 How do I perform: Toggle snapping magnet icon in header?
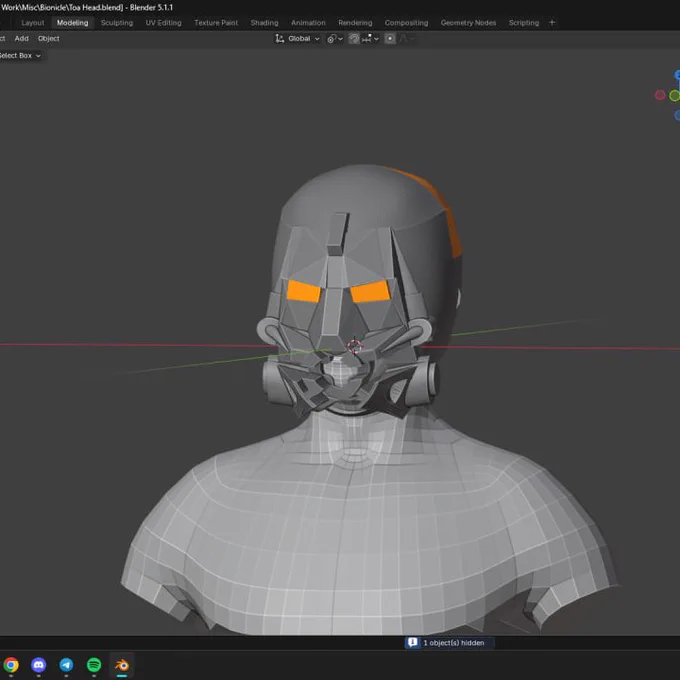pos(354,39)
